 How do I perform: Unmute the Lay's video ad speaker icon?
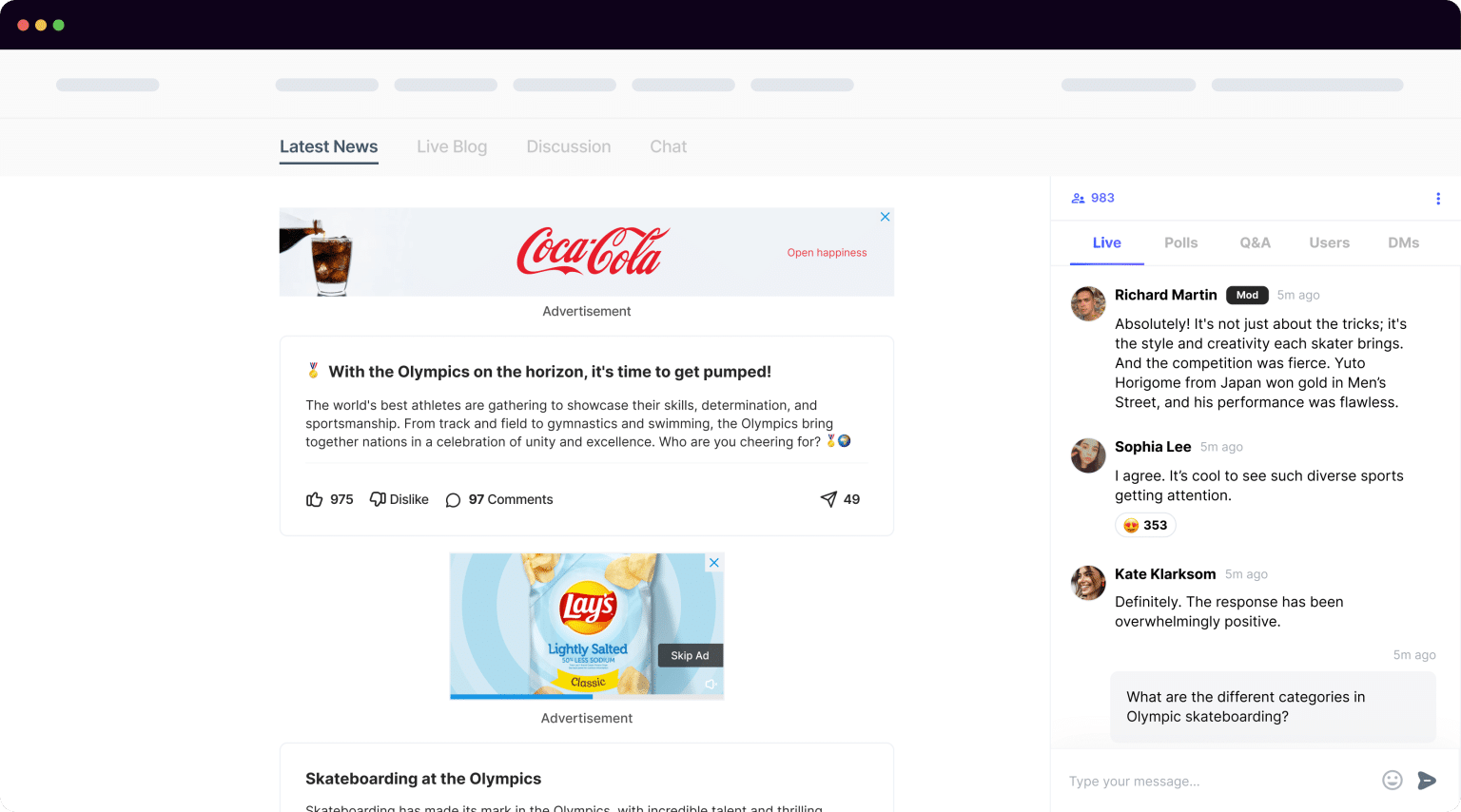(711, 684)
